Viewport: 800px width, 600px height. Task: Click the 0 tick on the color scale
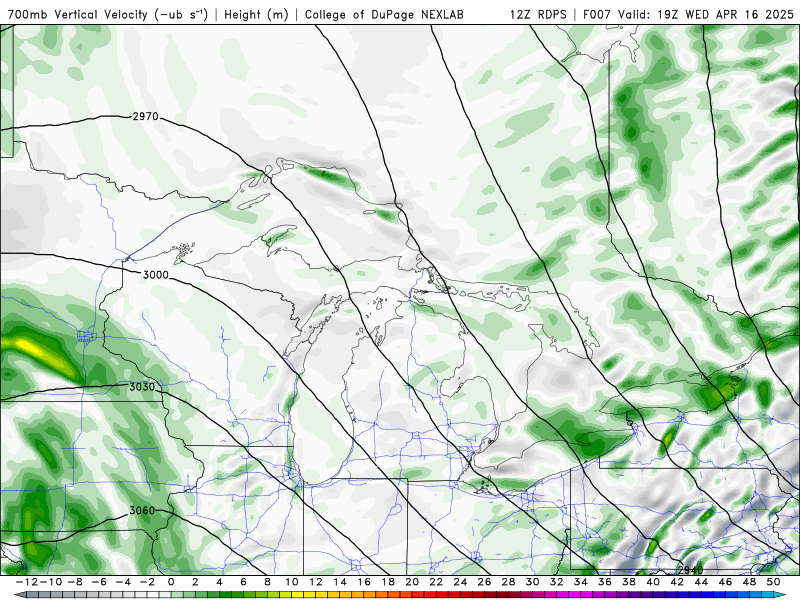[171, 582]
